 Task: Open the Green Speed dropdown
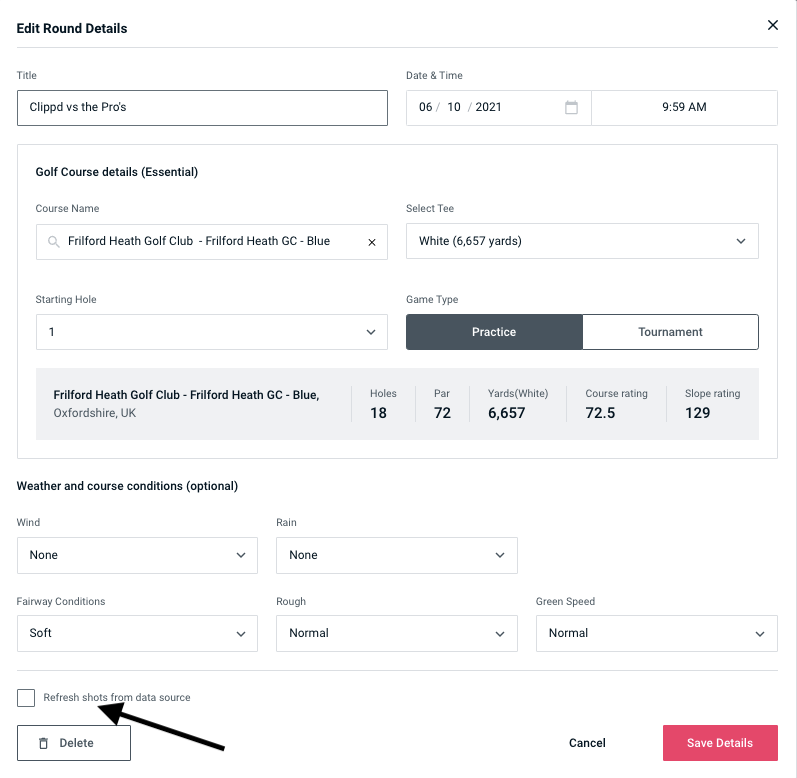[x=656, y=633]
